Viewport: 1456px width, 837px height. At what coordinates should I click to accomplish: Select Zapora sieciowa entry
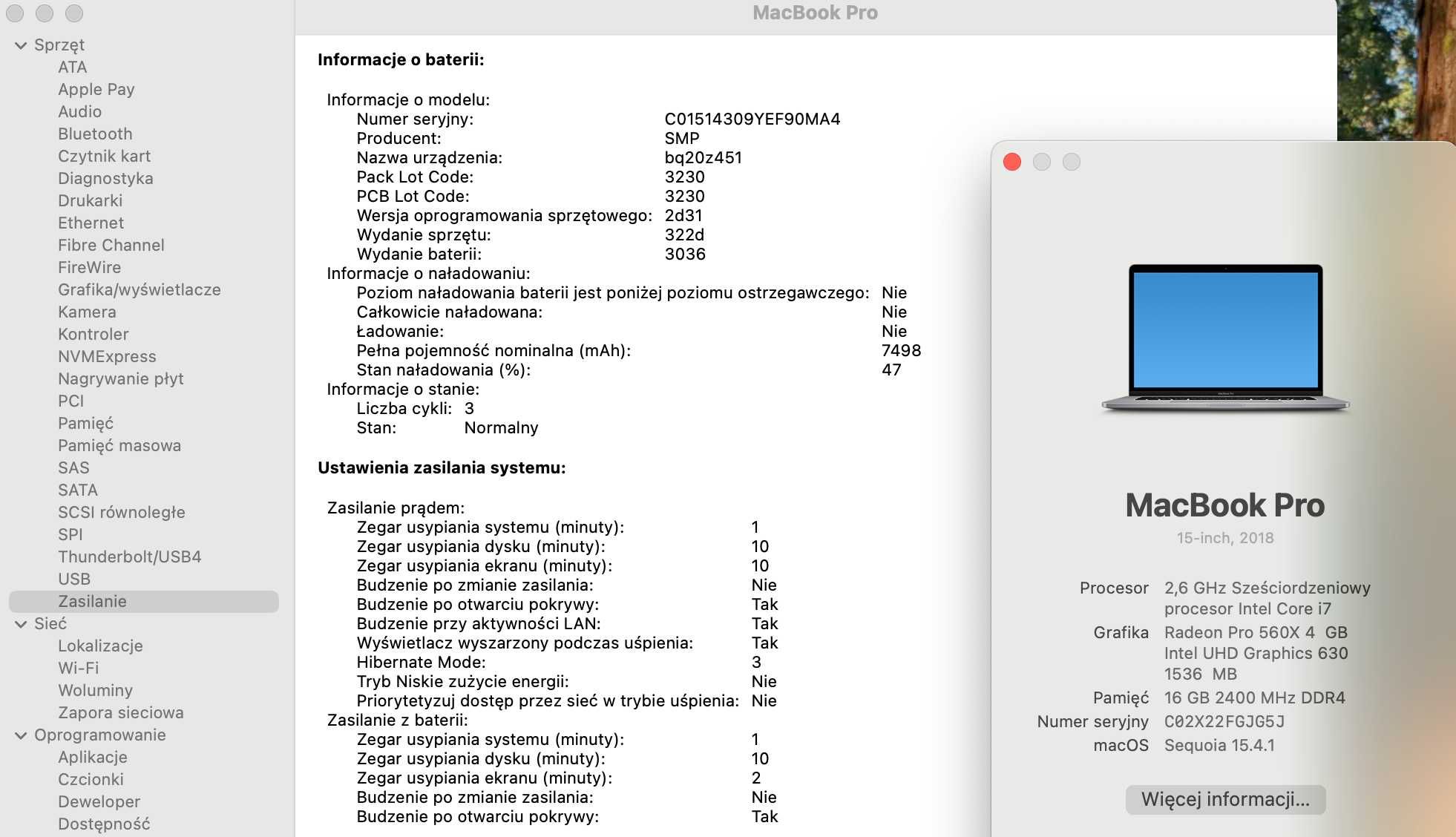tap(121, 712)
